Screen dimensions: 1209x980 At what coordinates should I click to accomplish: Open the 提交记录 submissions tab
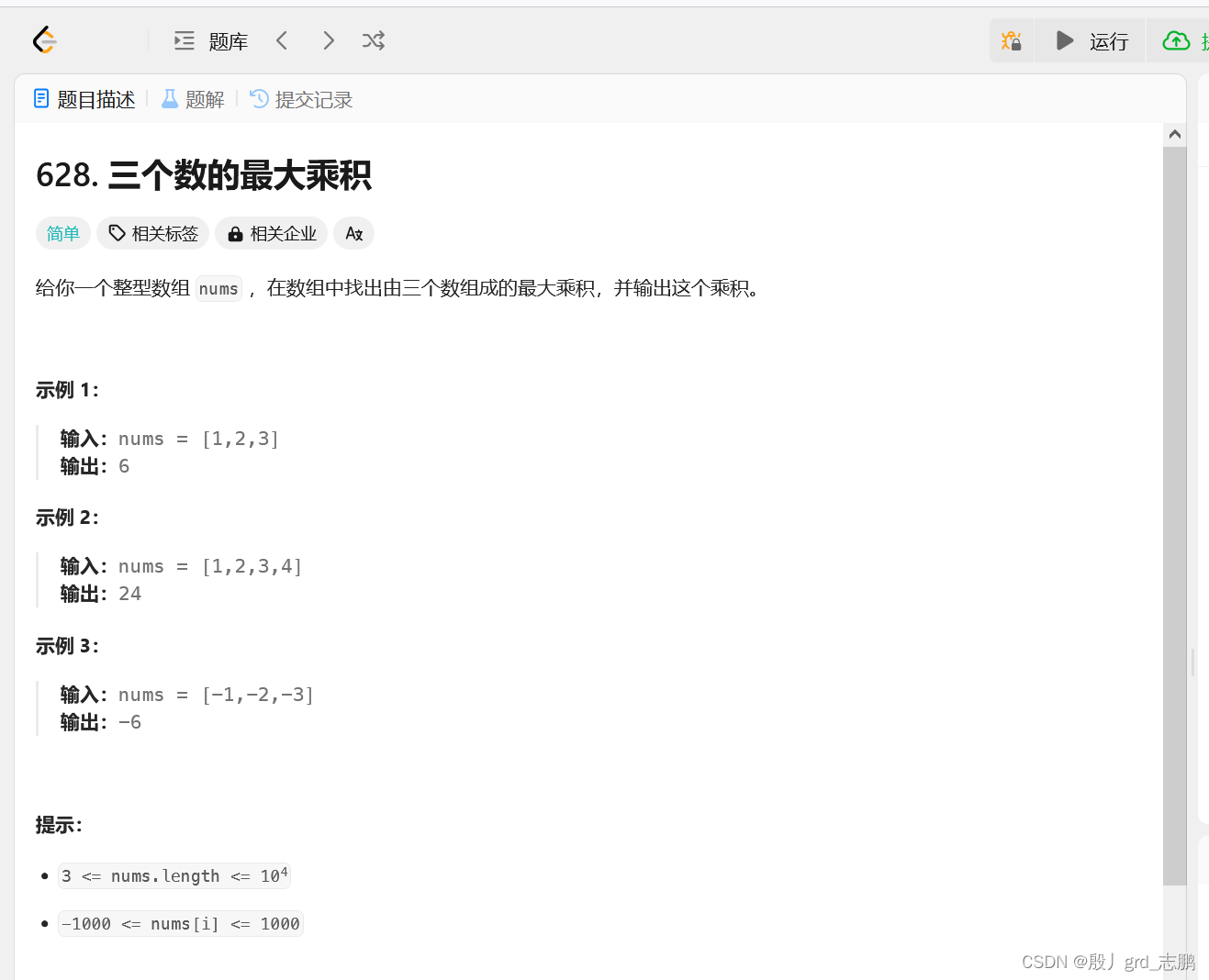click(x=301, y=99)
